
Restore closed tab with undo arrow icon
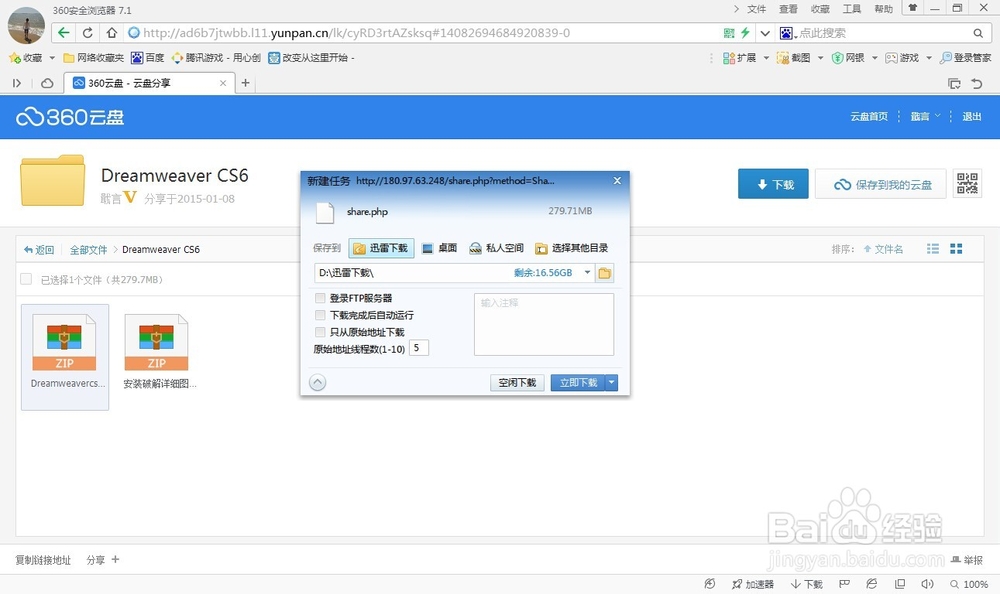[976, 83]
